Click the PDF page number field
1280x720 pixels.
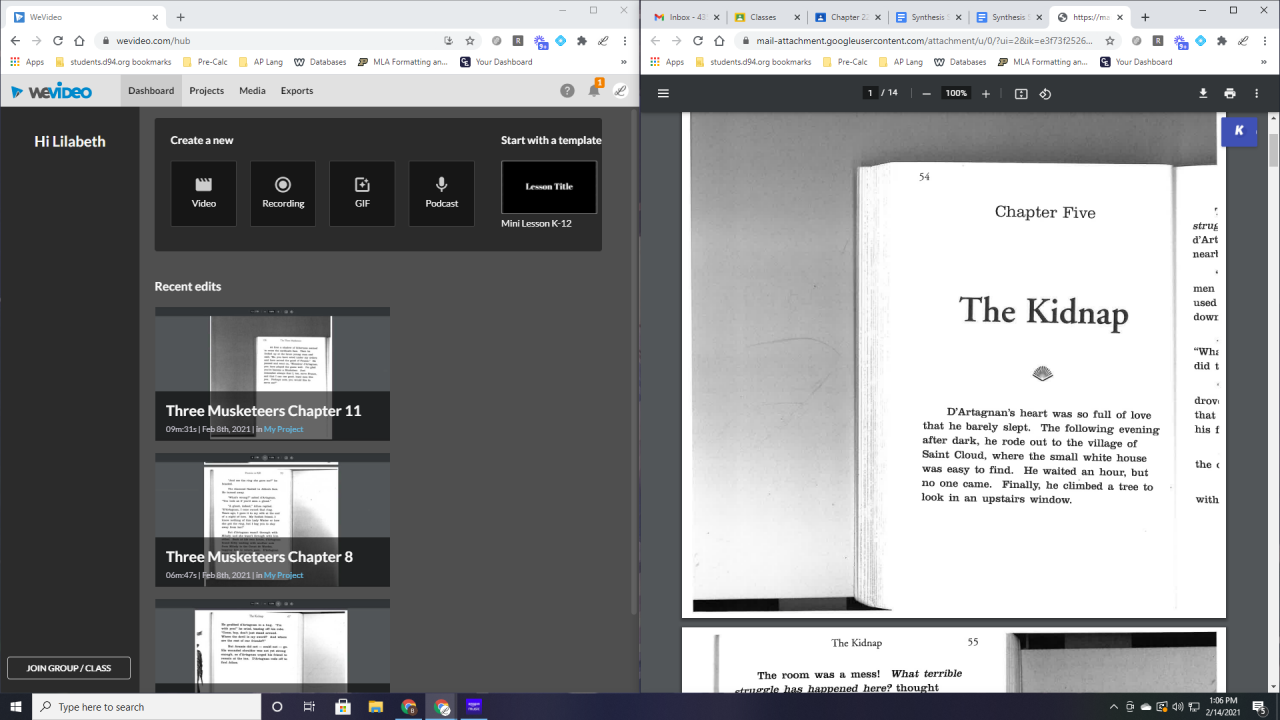click(870, 93)
